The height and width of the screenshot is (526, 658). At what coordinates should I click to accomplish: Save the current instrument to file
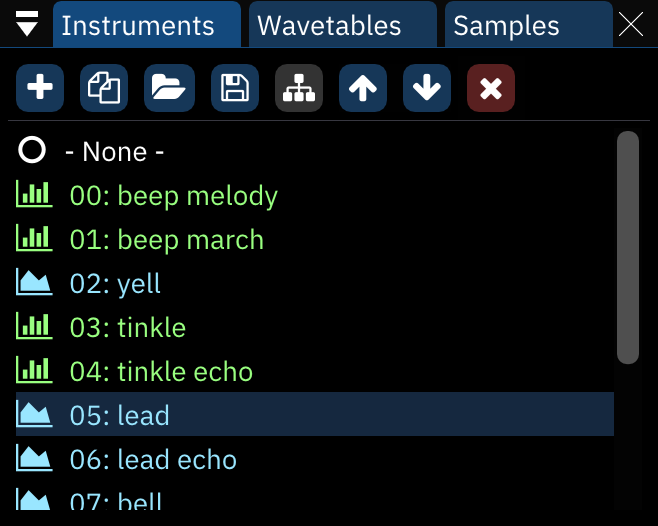click(234, 89)
